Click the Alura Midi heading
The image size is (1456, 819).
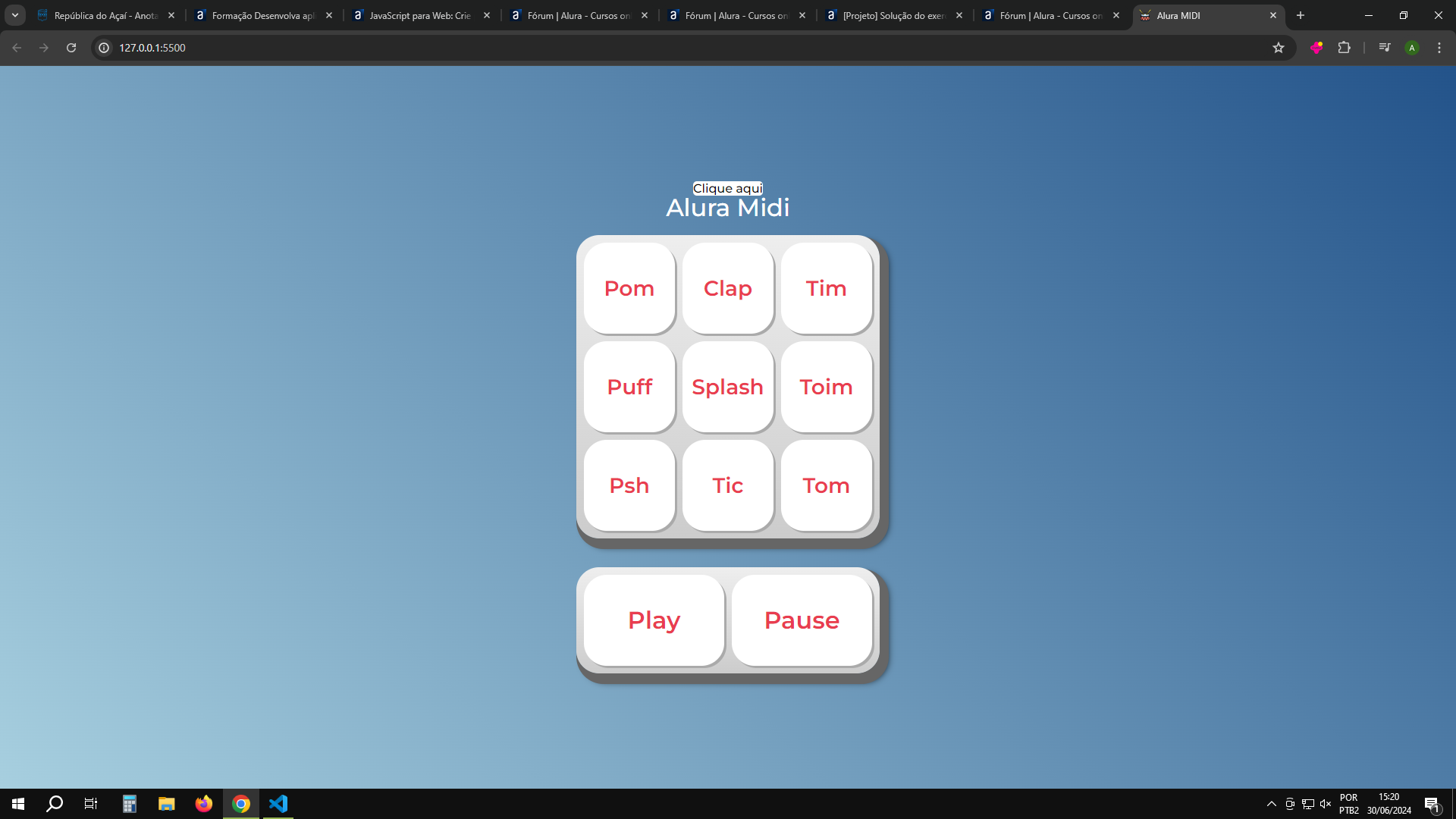[728, 208]
